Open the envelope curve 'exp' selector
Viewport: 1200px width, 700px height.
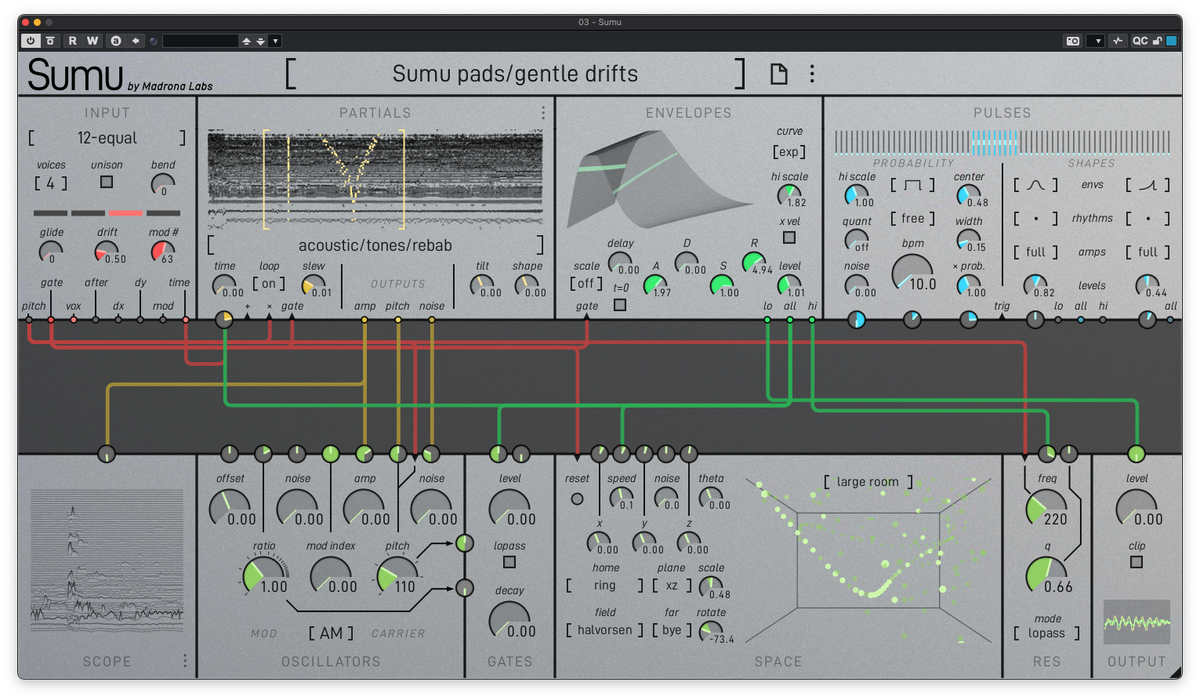[x=790, y=152]
